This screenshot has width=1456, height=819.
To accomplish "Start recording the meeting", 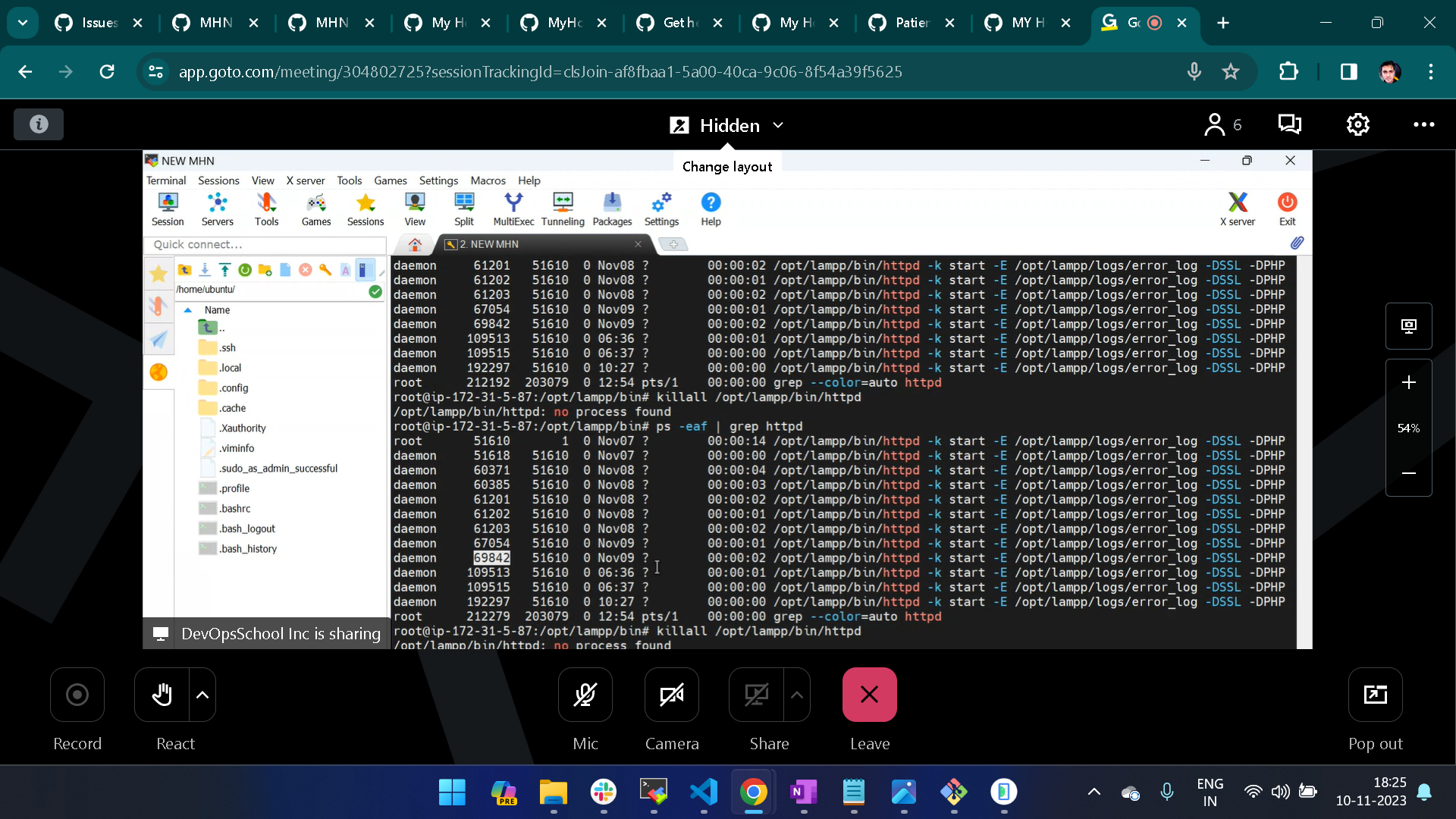I will point(77,695).
